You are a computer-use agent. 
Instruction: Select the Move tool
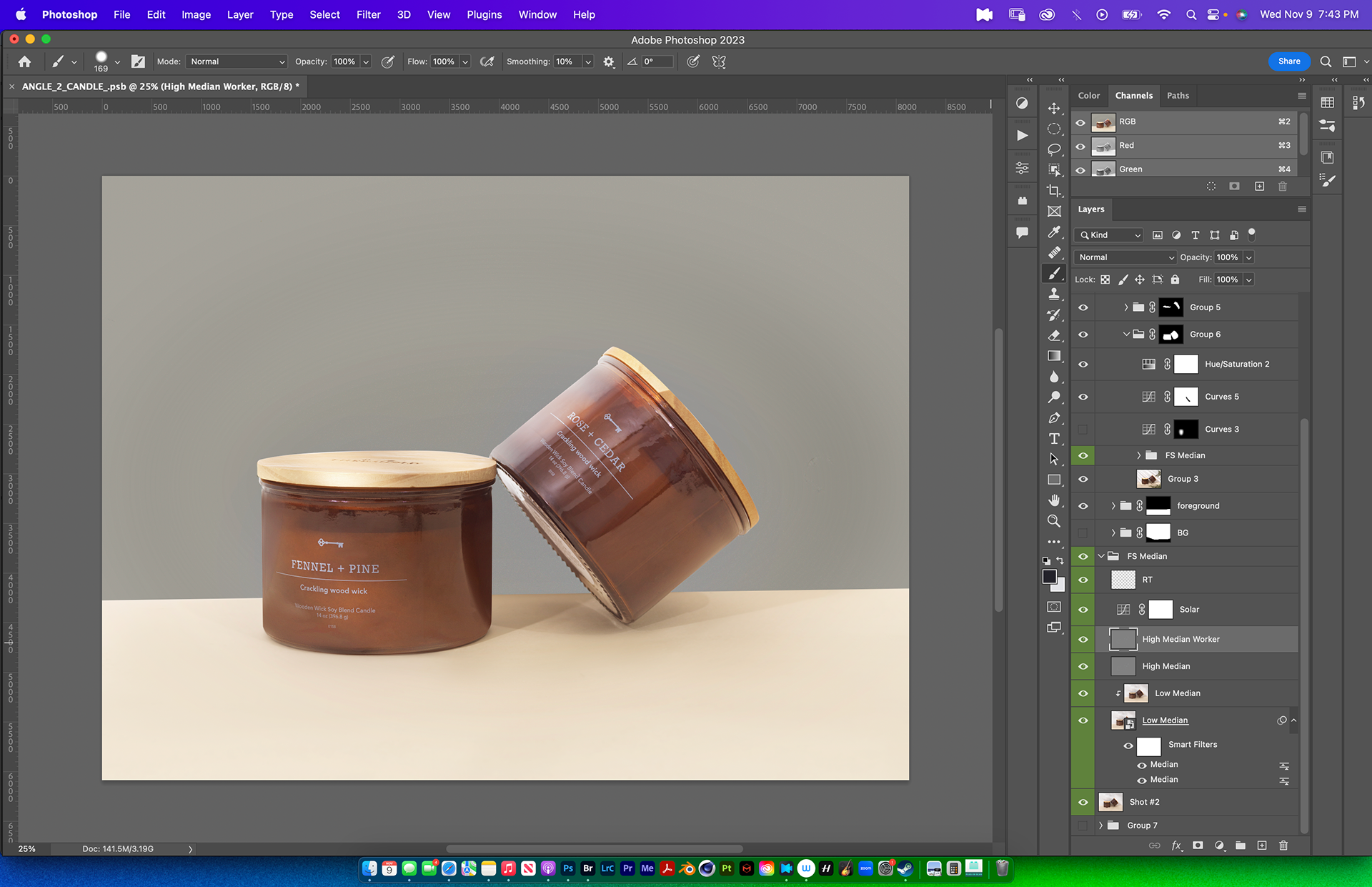click(x=1054, y=109)
